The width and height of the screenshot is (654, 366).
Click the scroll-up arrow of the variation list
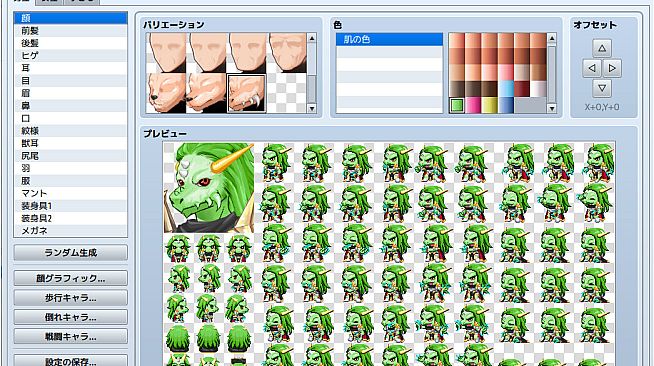[x=312, y=38]
